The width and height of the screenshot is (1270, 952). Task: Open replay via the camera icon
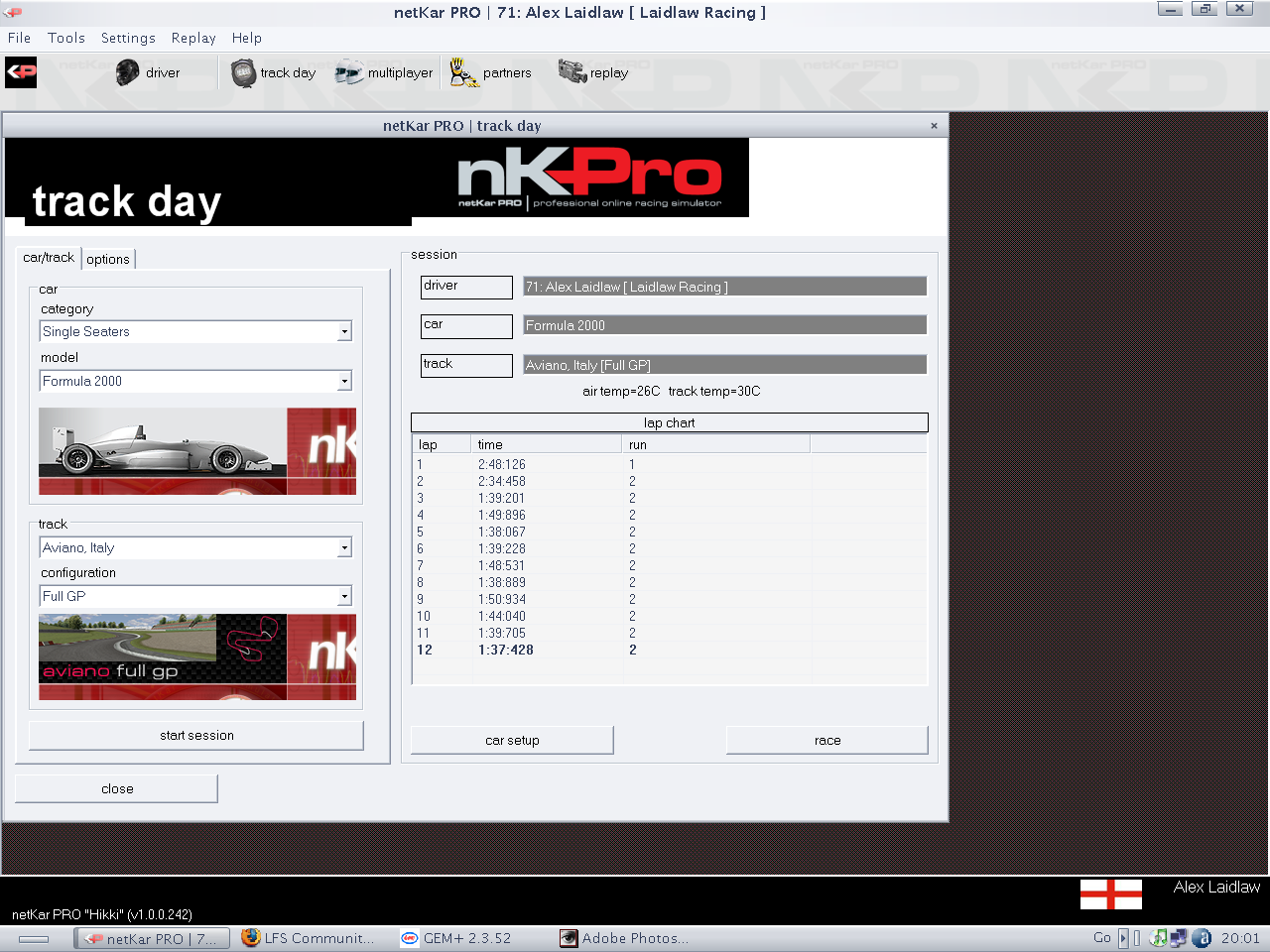(593, 72)
